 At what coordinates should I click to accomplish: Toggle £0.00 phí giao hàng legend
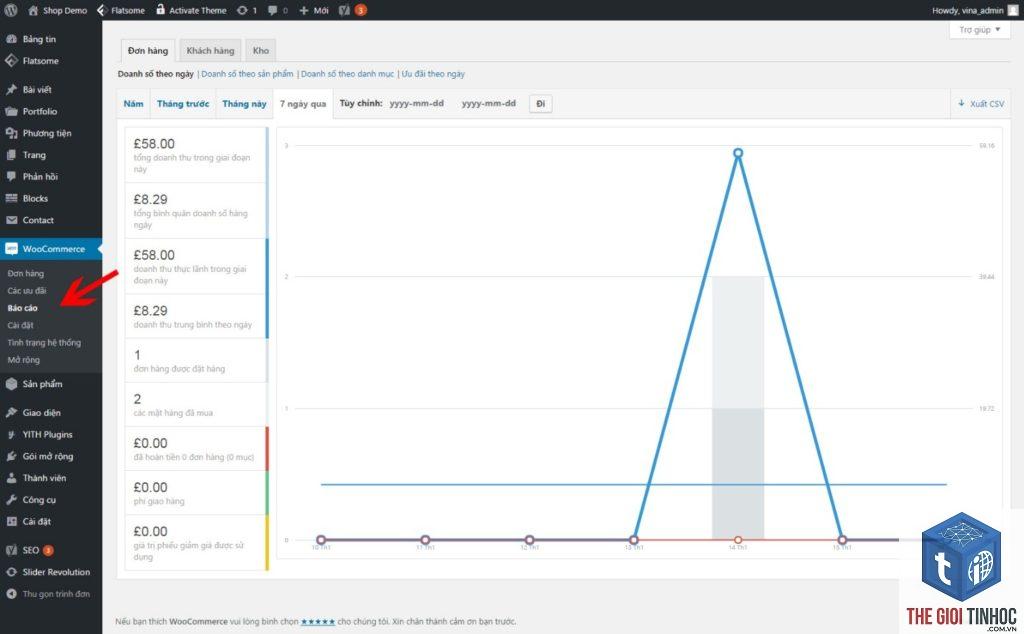pyautogui.click(x=196, y=493)
